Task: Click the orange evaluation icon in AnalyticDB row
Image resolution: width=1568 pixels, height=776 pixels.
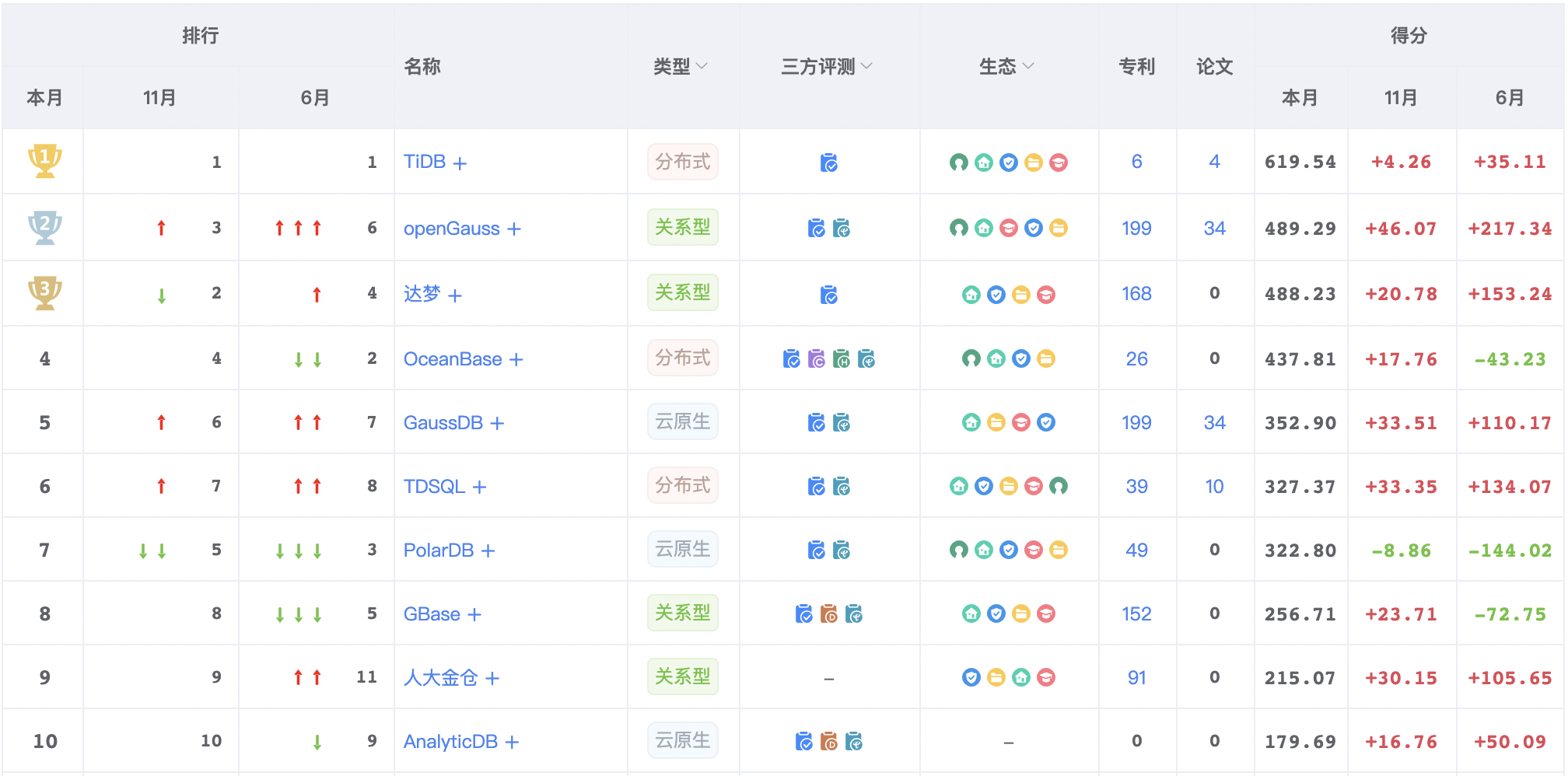Action: coord(828,741)
